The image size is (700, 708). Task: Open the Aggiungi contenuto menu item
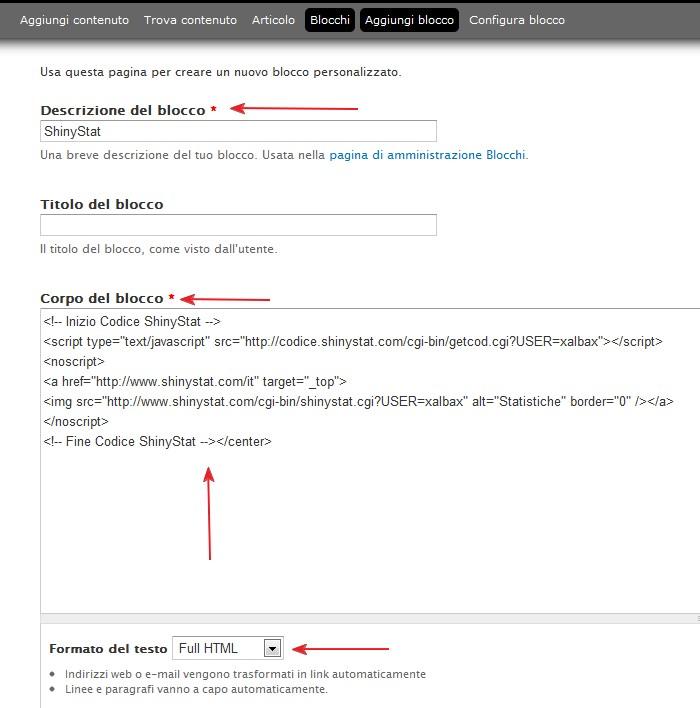75,20
